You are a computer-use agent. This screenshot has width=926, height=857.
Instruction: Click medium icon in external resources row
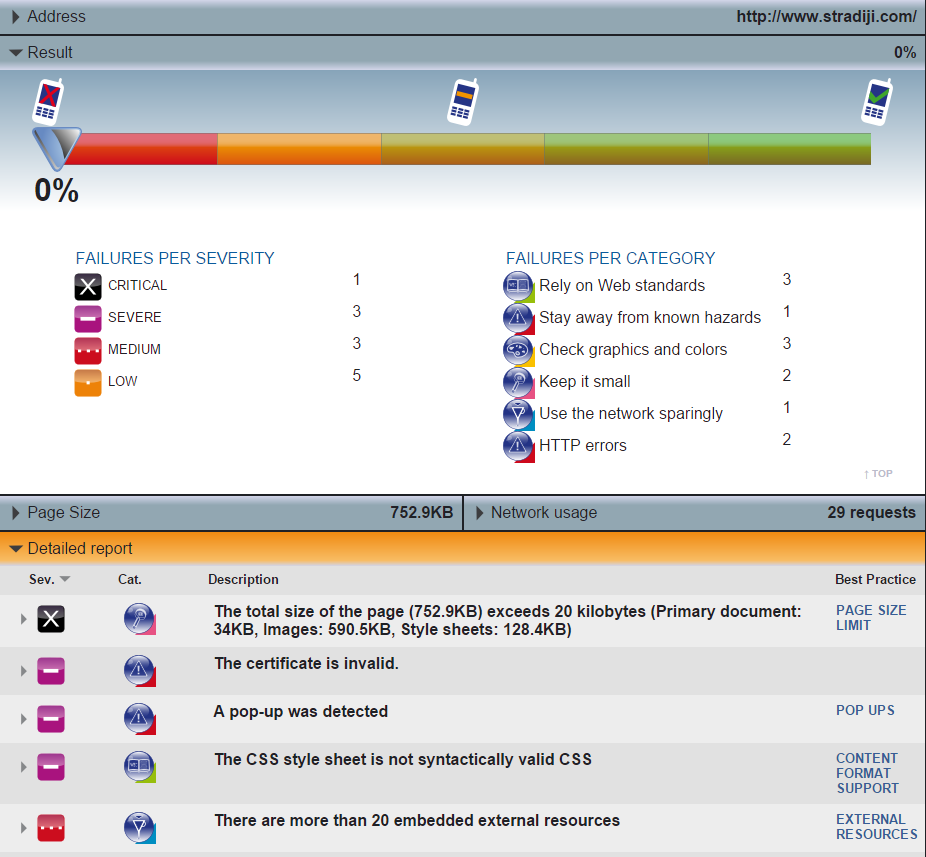pyautogui.click(x=51, y=828)
